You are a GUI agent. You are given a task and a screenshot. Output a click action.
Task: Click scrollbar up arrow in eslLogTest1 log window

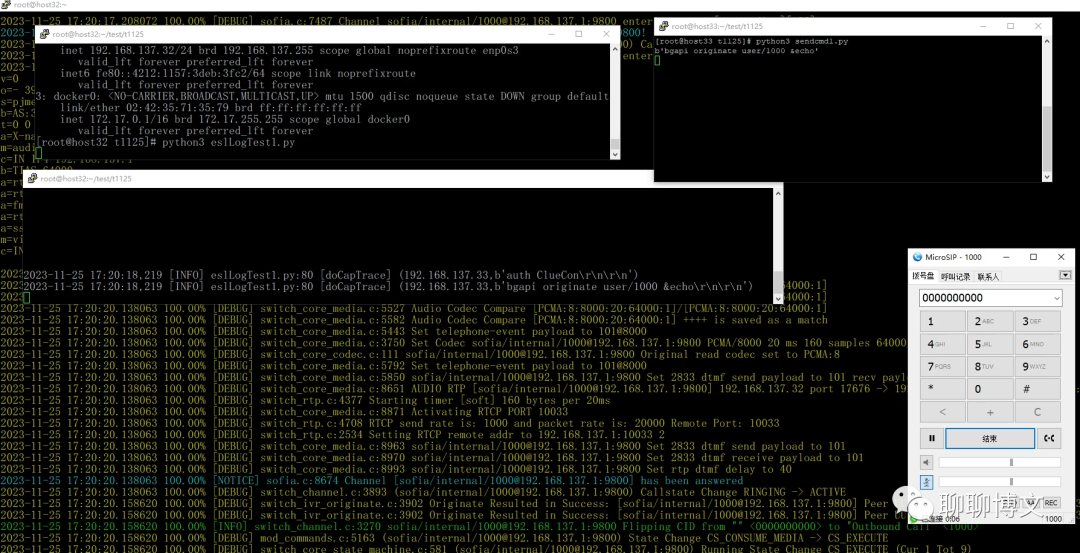(x=778, y=193)
